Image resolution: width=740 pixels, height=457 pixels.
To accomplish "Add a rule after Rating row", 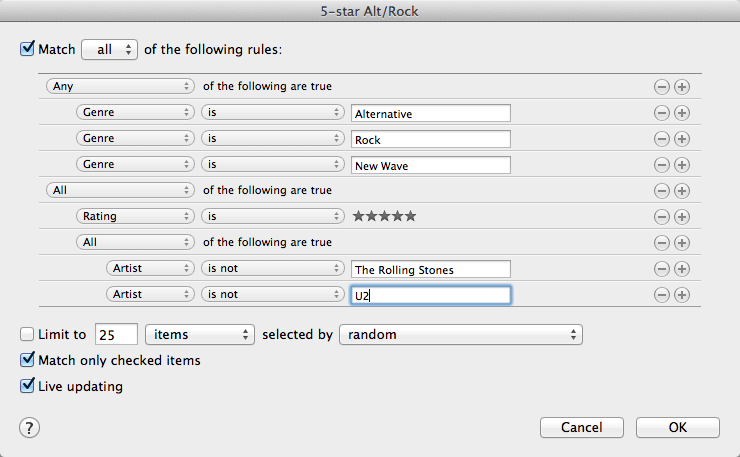I will (682, 216).
